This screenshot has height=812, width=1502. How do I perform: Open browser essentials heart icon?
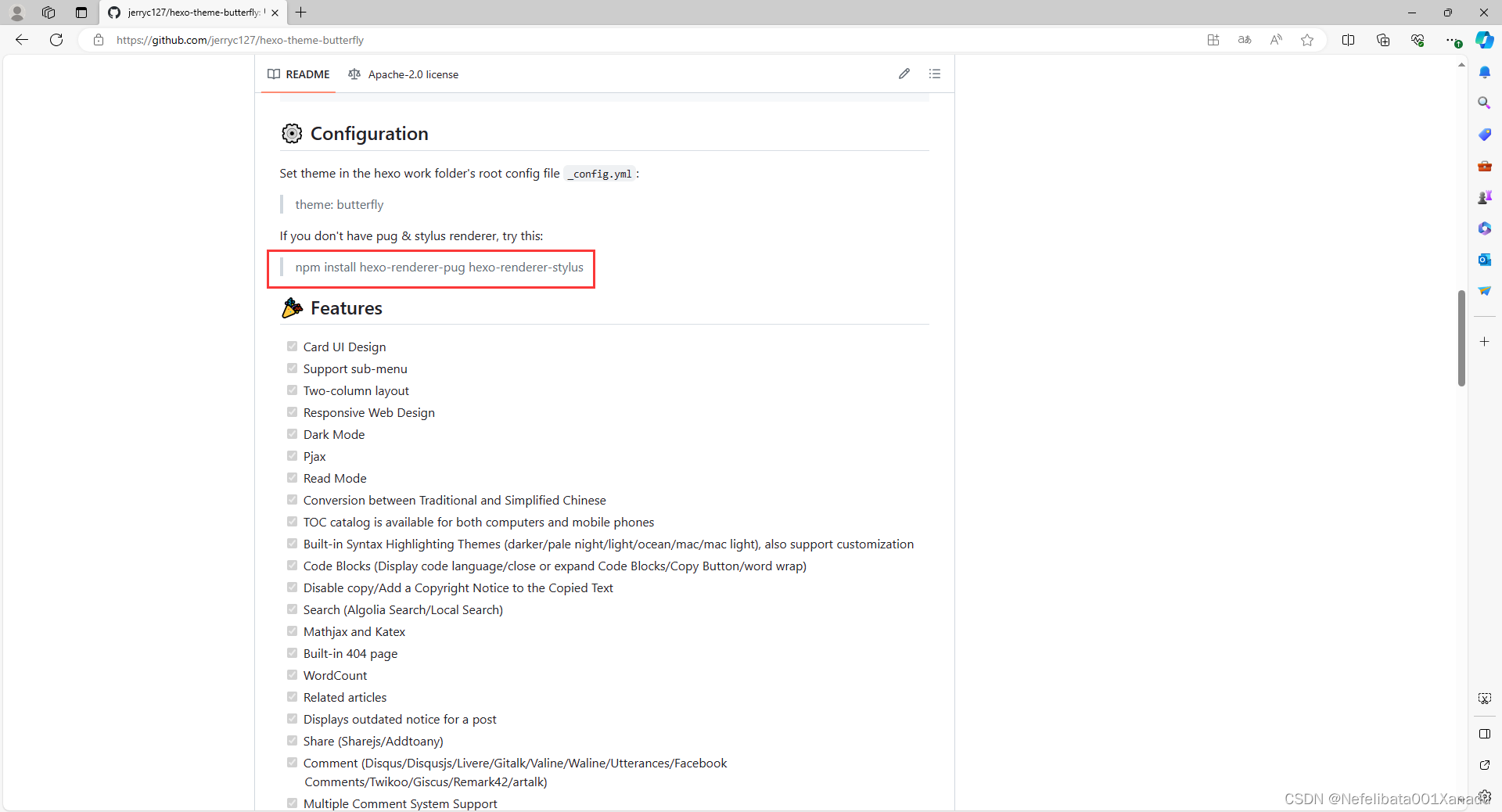(1418, 40)
